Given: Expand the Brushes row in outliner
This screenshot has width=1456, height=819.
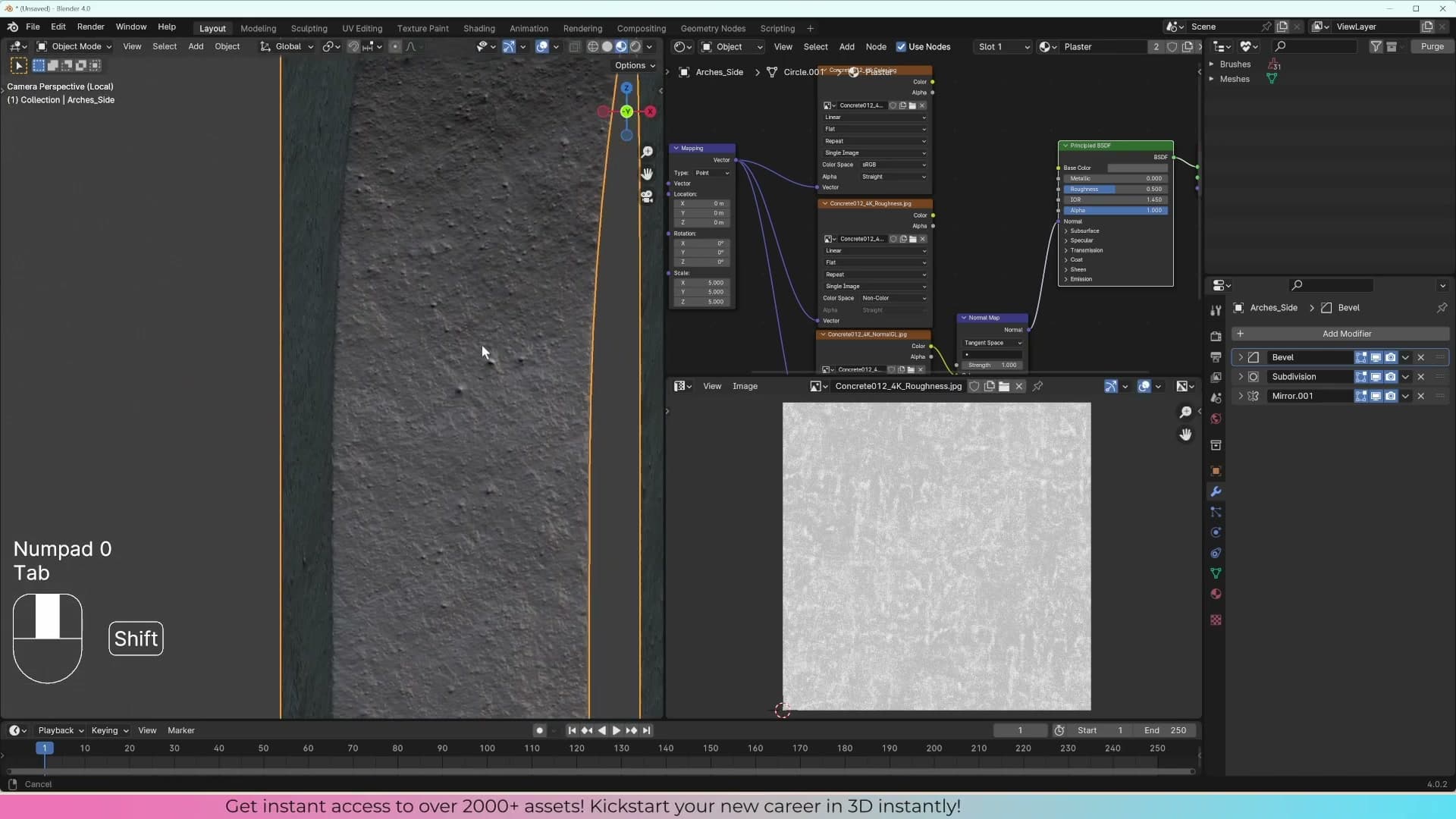Looking at the screenshot, I should [x=1211, y=64].
